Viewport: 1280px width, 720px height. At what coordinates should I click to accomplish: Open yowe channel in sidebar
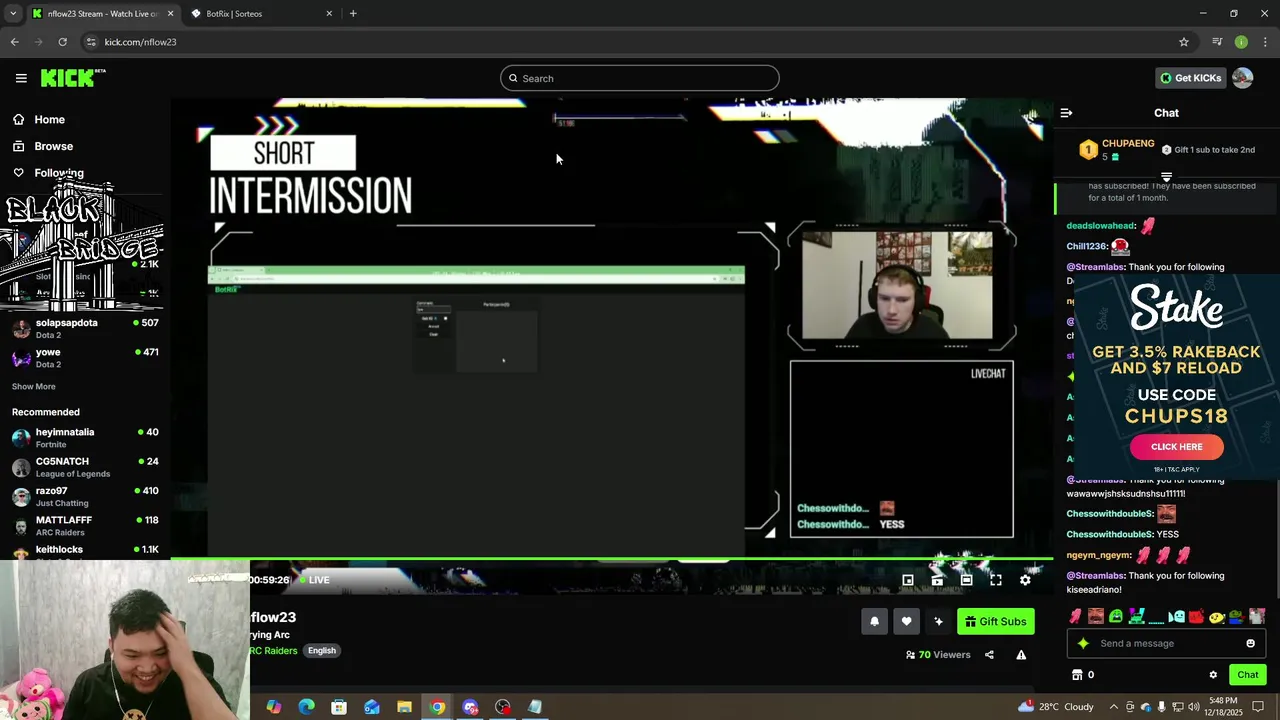pos(85,357)
